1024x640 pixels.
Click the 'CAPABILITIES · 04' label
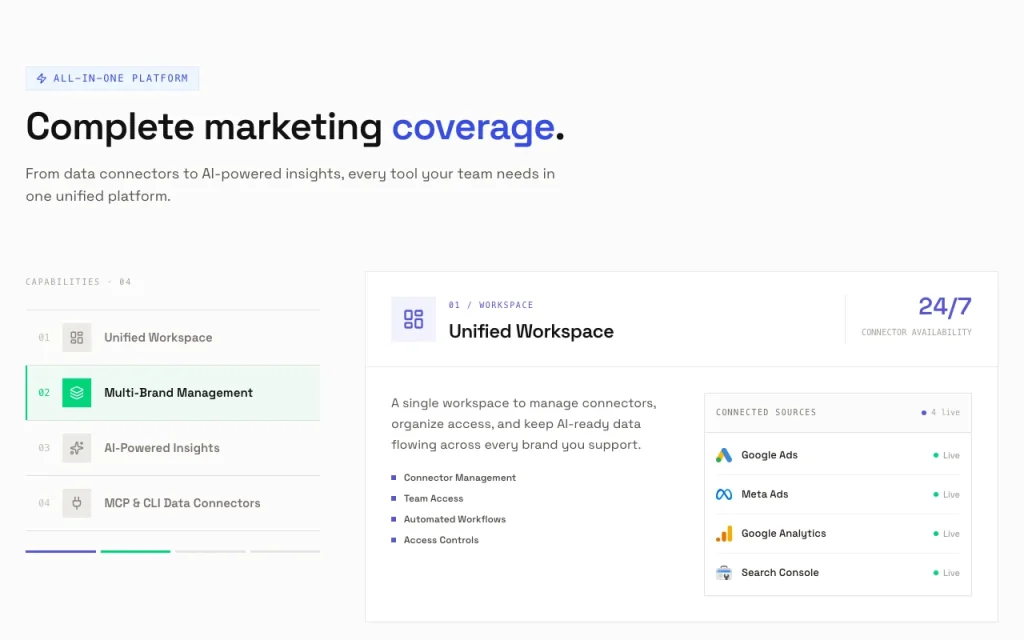78,282
